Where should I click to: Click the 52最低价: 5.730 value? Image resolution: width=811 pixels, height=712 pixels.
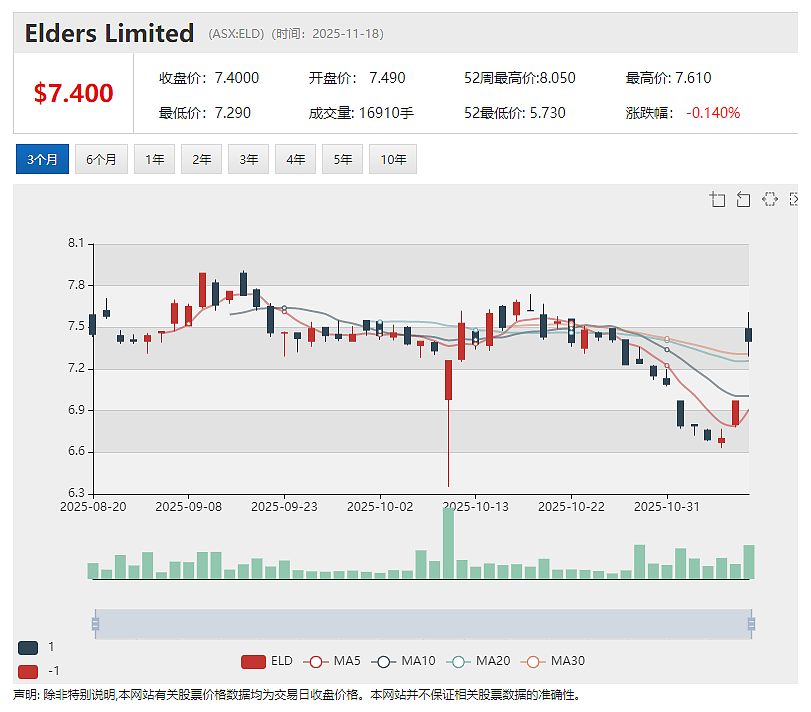(x=515, y=113)
